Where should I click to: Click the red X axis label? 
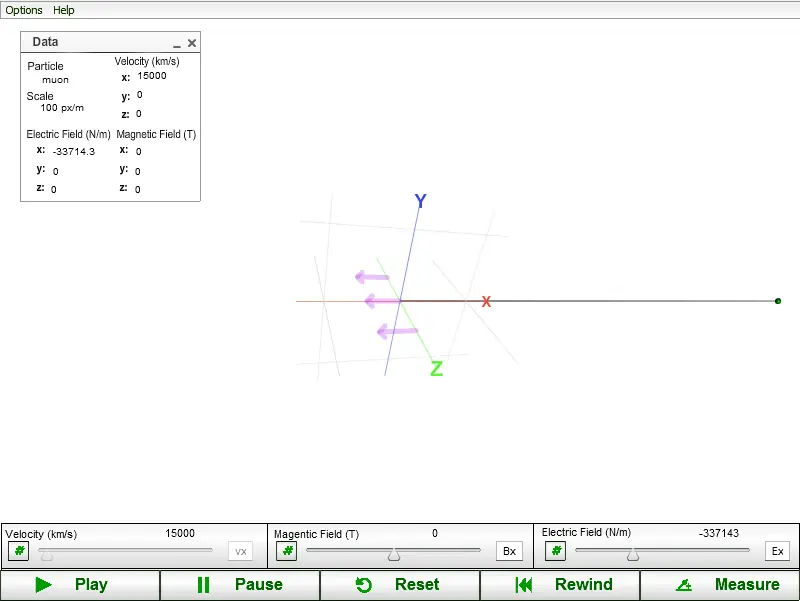tap(486, 302)
